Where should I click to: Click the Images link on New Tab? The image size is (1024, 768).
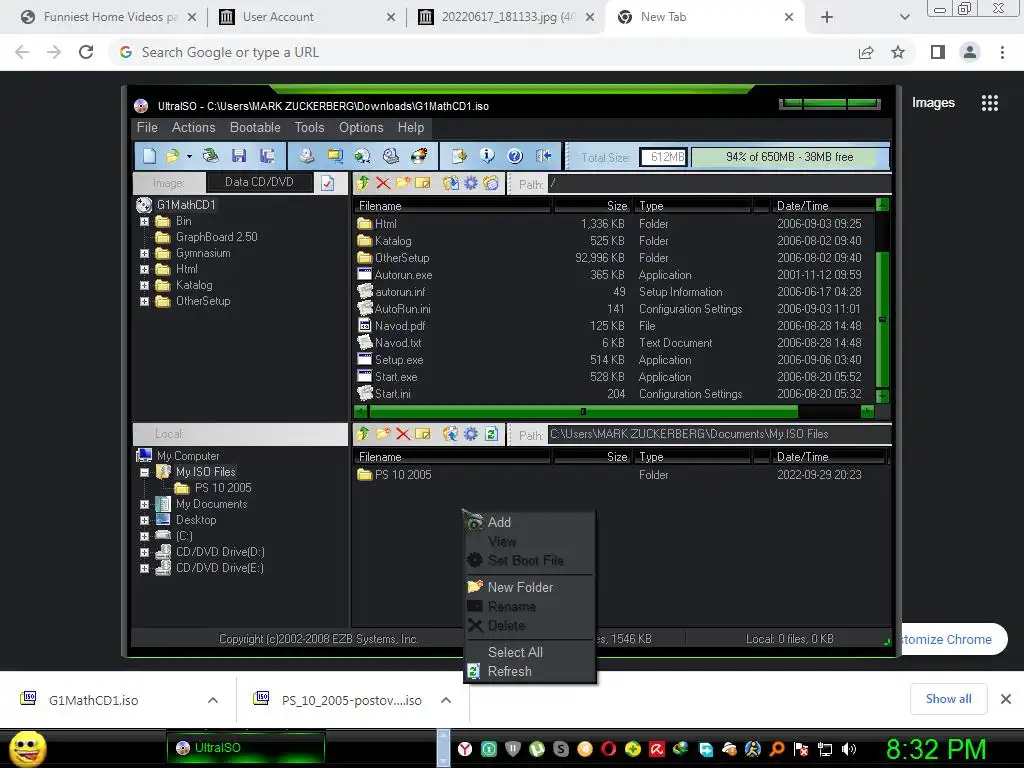click(933, 103)
